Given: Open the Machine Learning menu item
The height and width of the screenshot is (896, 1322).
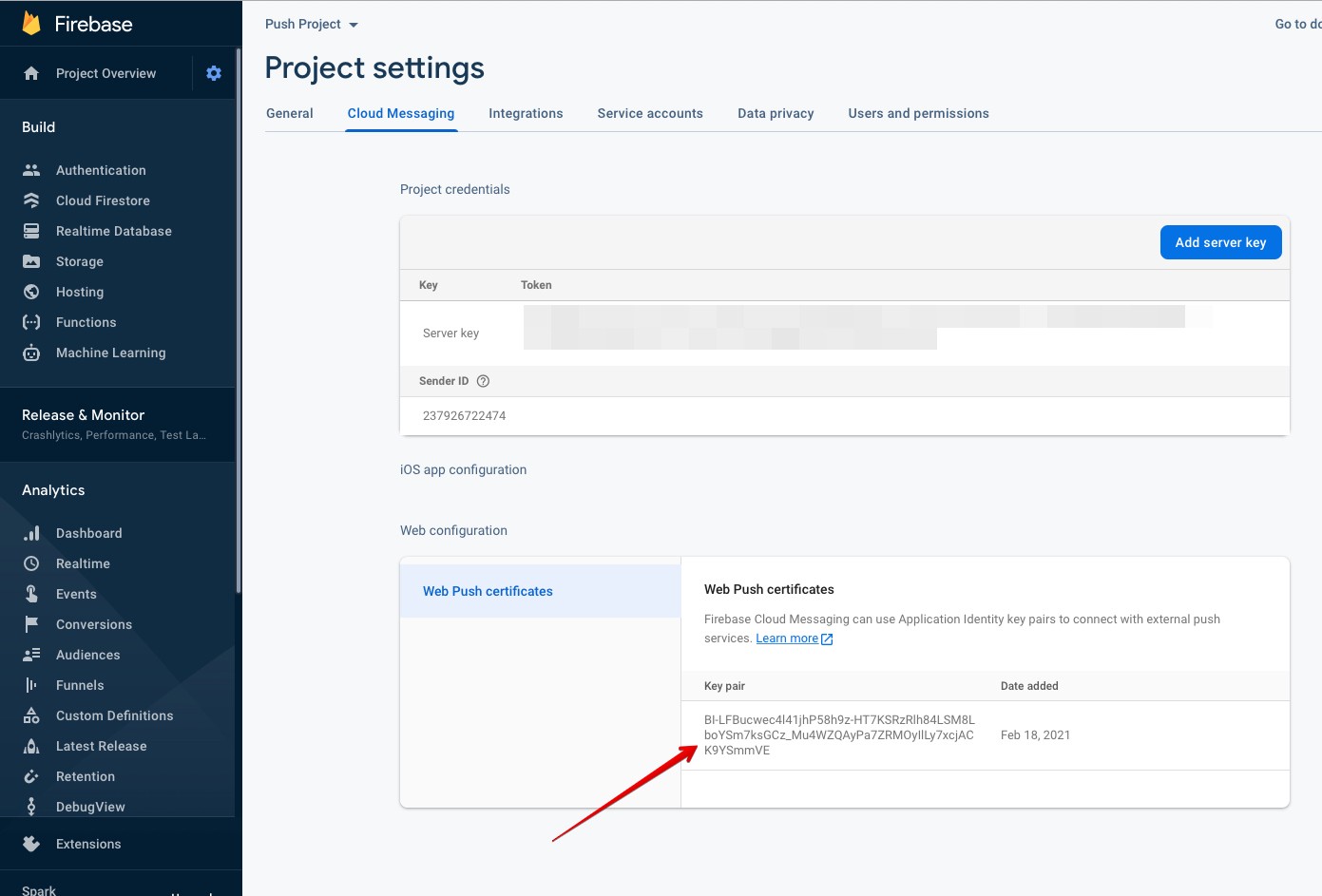Looking at the screenshot, I should [110, 353].
